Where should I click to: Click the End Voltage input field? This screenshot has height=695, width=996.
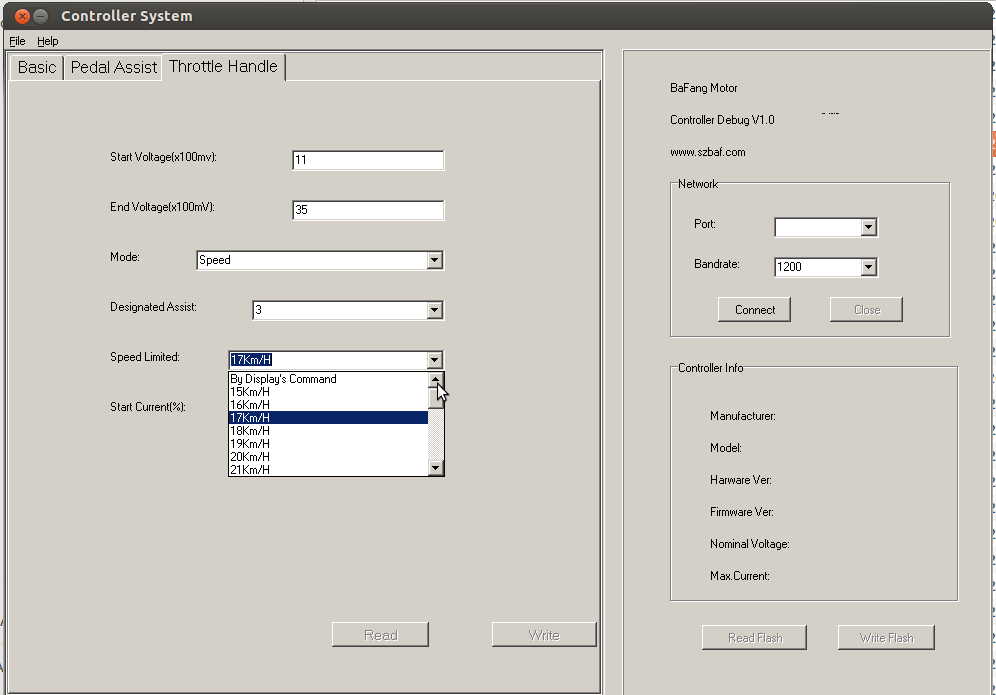pos(368,210)
